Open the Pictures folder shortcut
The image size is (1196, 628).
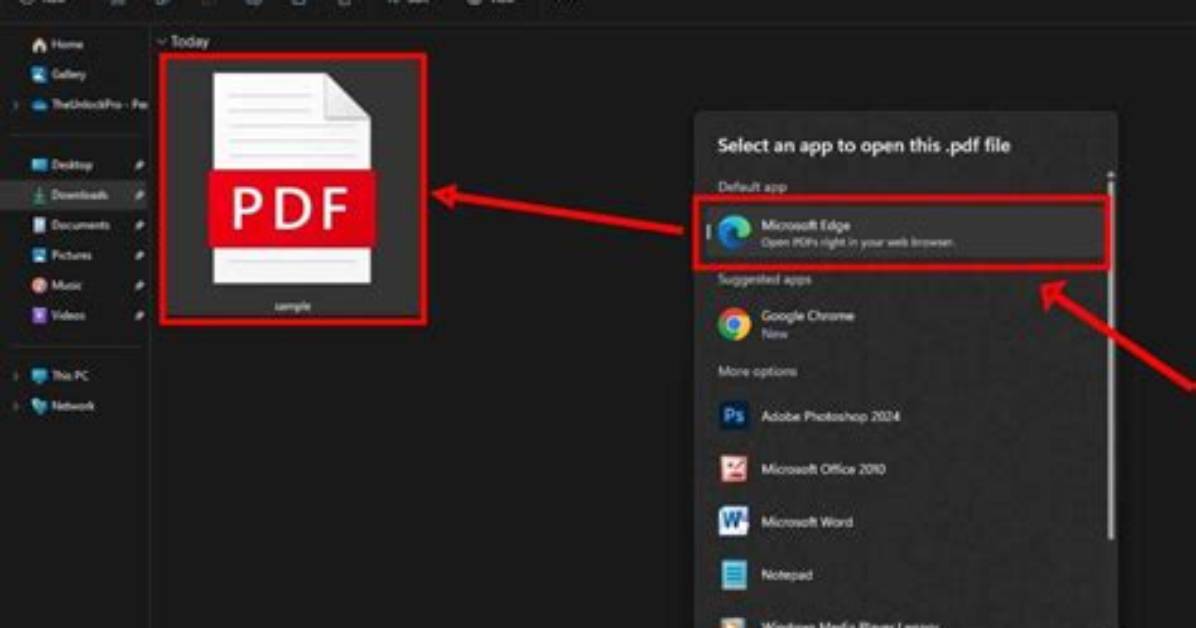(x=62, y=255)
